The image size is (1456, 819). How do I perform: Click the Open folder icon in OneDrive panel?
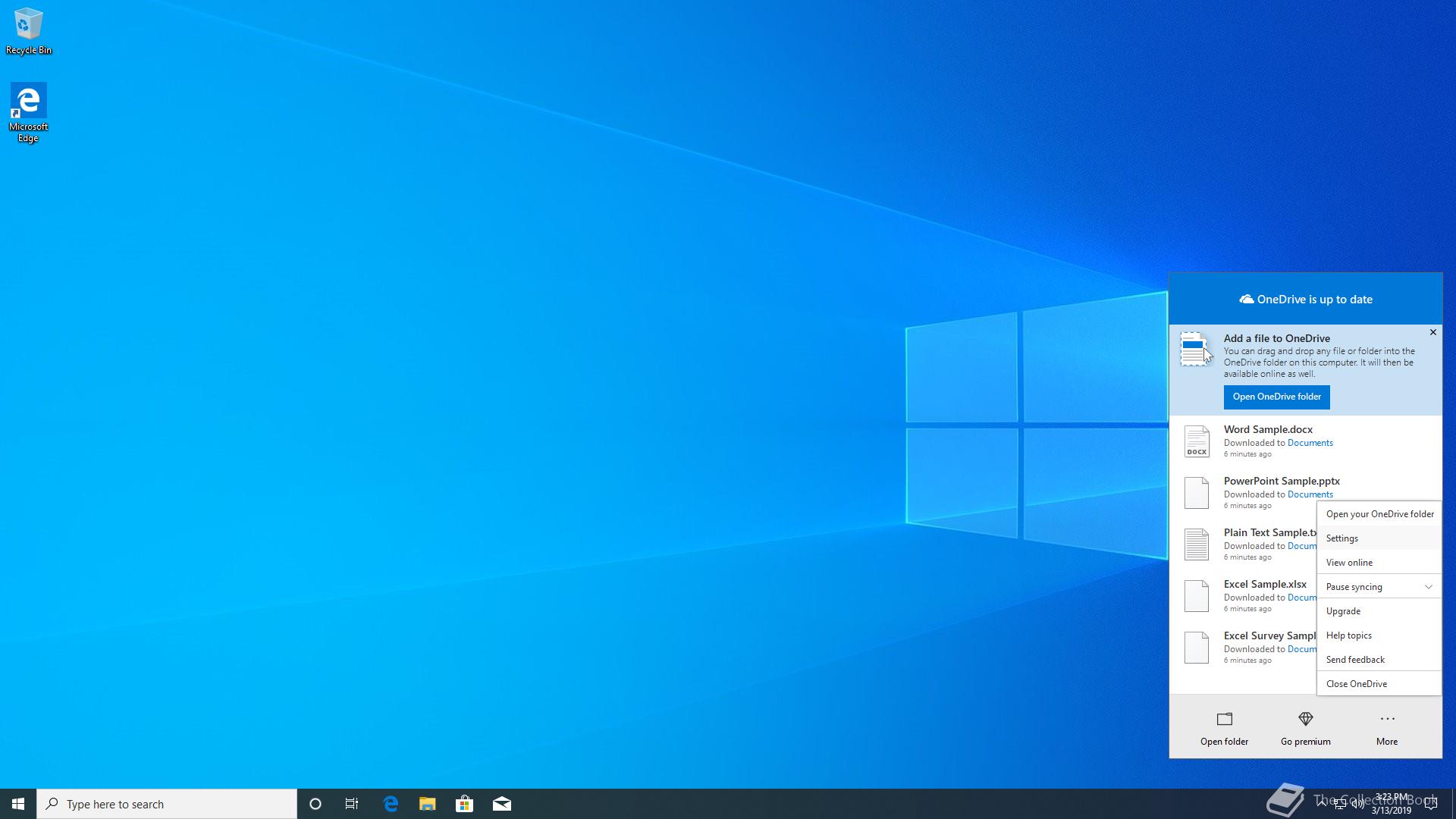pyautogui.click(x=1224, y=719)
